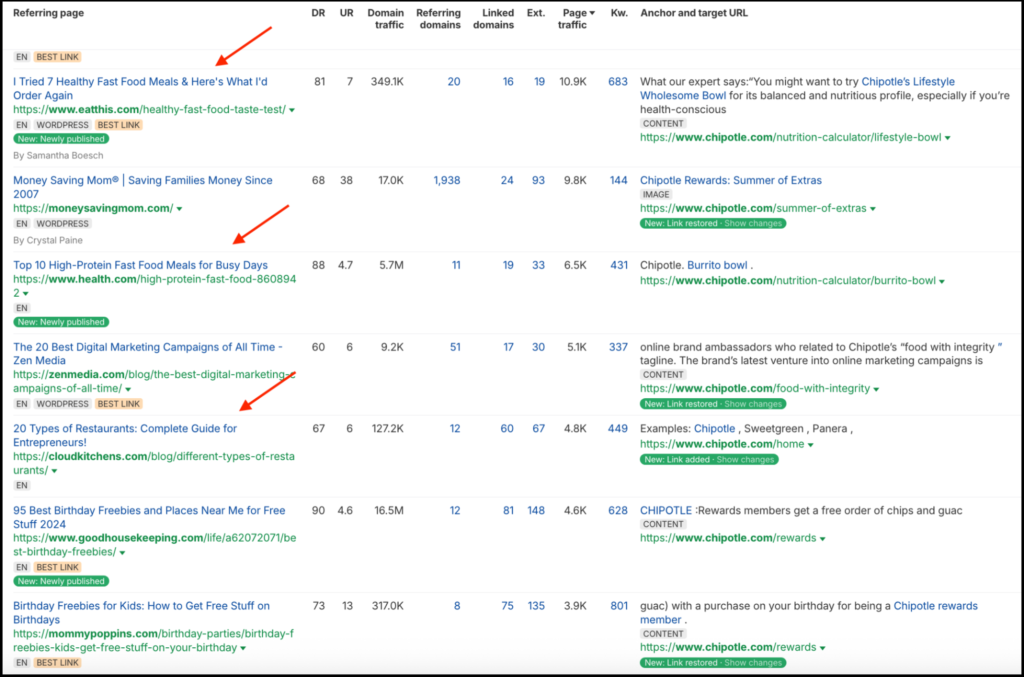Click the CONTENT tag under the Lifestyle Bowl anchor
This screenshot has height=677, width=1024.
(x=663, y=124)
